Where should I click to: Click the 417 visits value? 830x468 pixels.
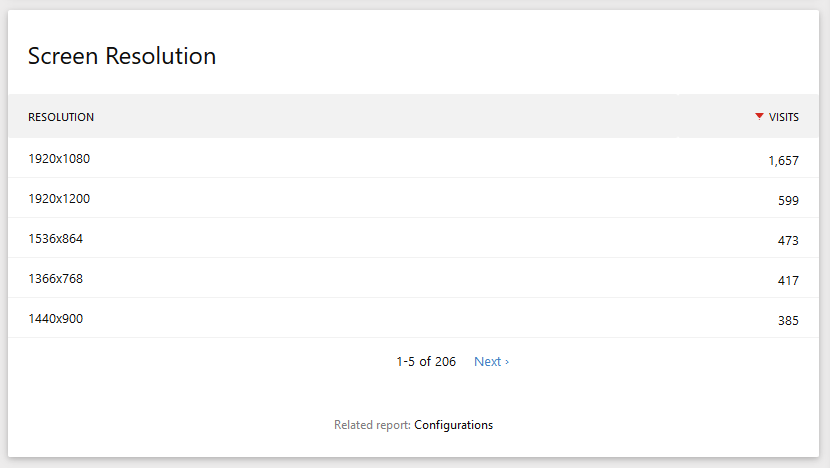tap(788, 281)
